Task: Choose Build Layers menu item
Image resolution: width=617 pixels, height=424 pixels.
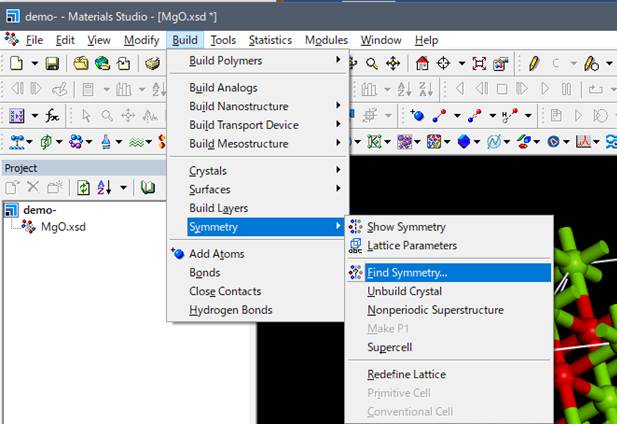Action: (257, 208)
